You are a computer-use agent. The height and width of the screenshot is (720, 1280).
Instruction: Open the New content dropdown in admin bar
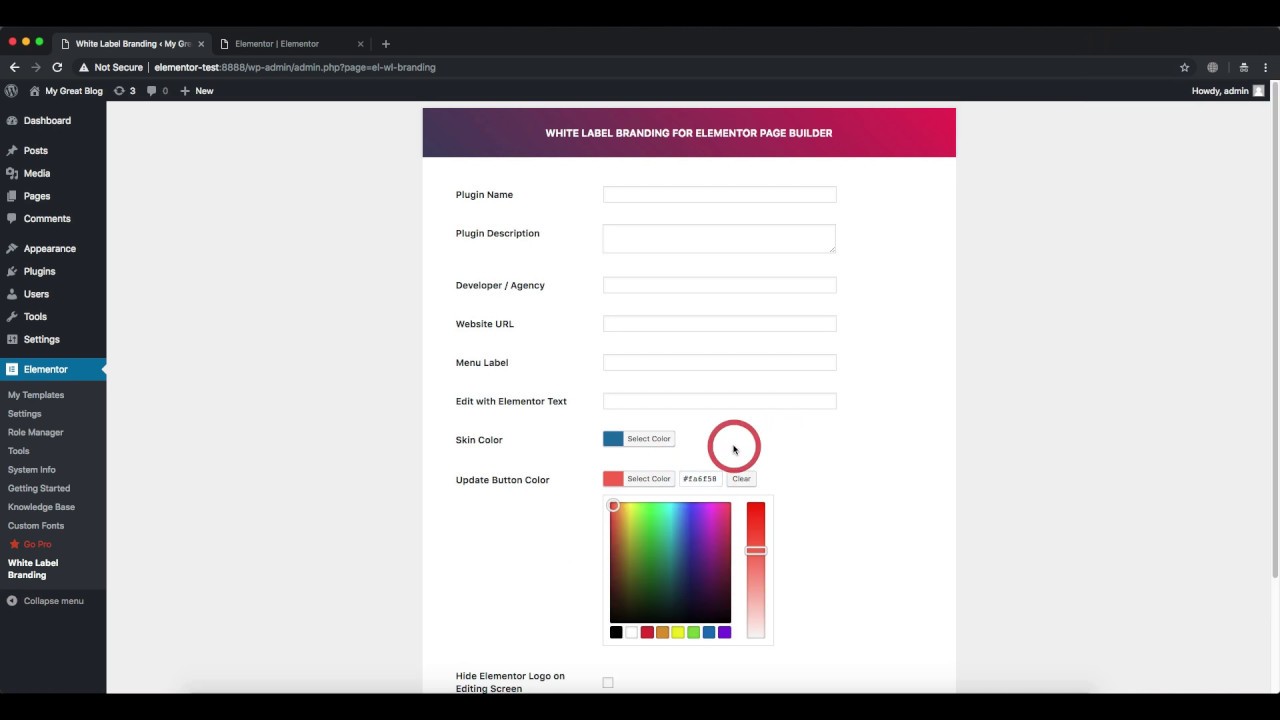click(196, 91)
